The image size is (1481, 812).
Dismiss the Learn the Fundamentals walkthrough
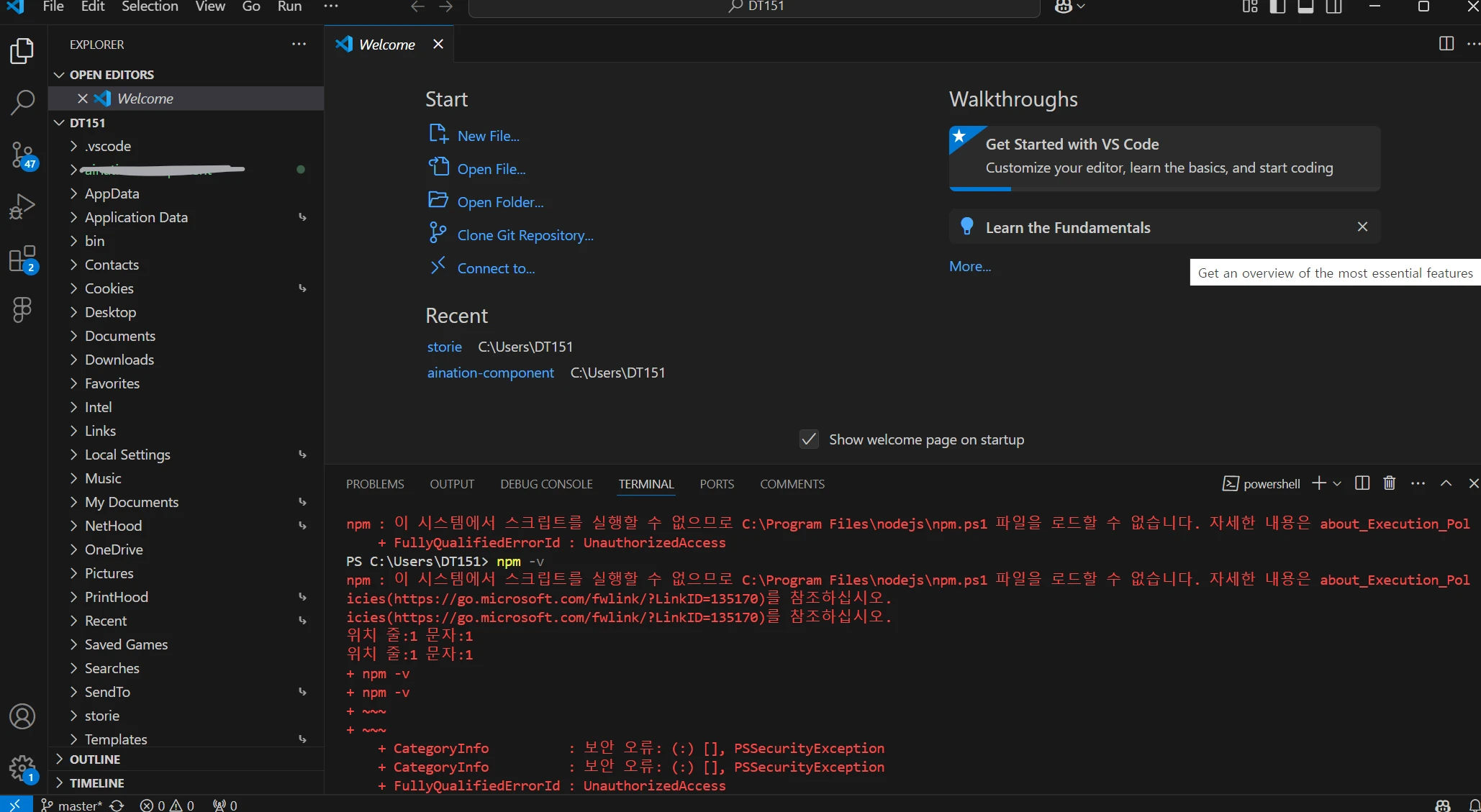pyautogui.click(x=1362, y=227)
